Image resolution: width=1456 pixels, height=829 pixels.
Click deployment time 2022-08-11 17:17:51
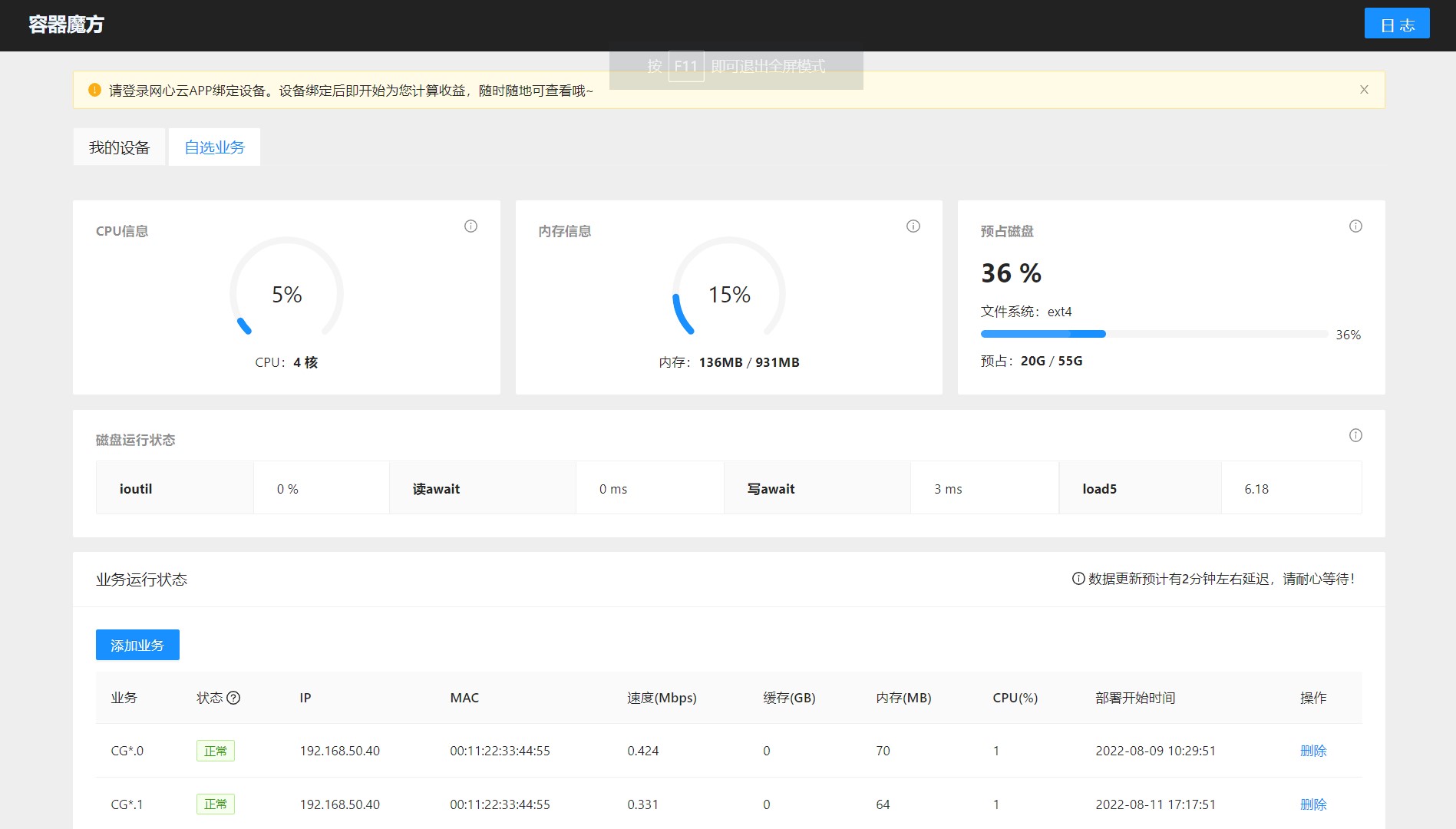(1155, 804)
